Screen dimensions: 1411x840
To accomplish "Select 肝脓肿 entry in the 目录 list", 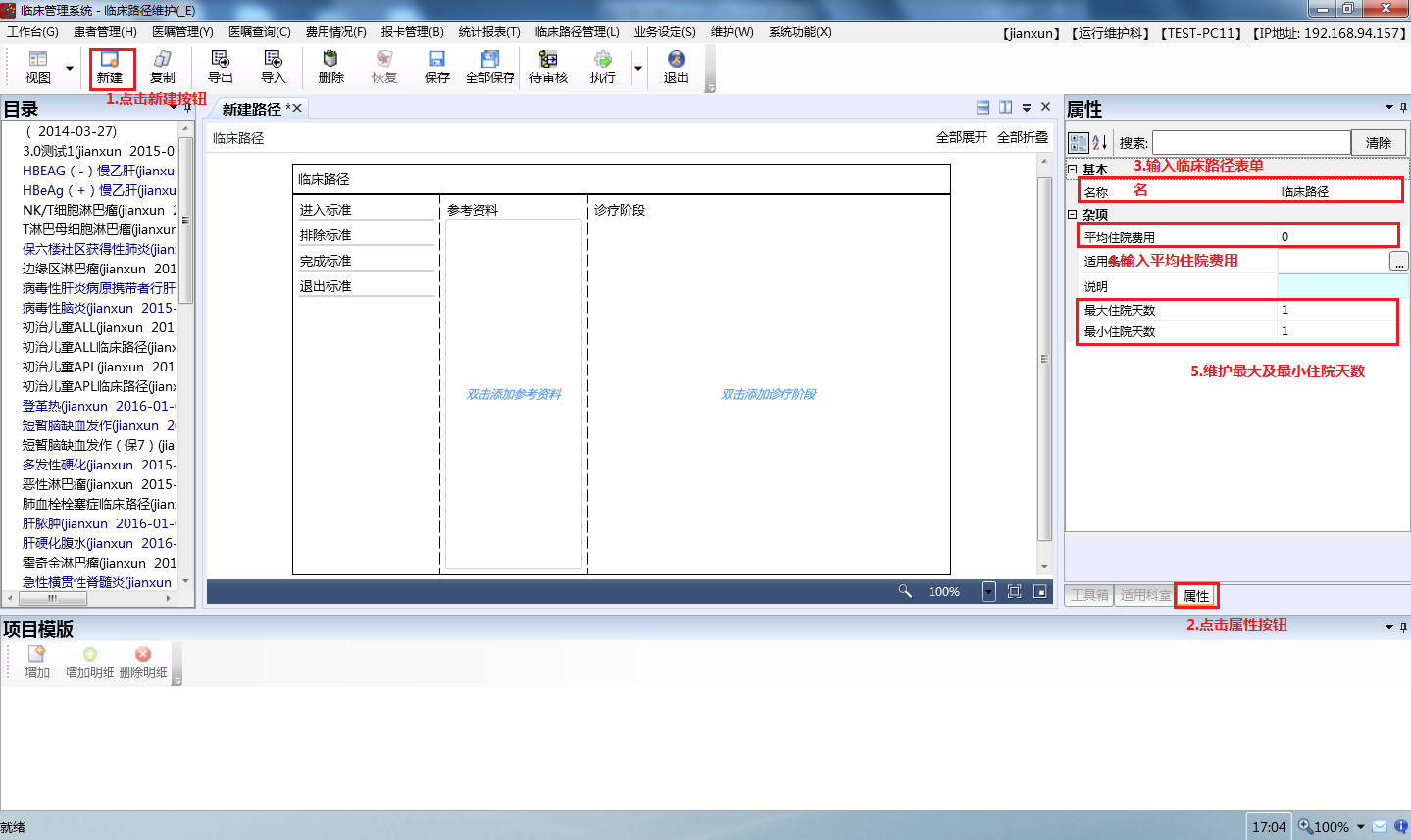I will point(99,523).
